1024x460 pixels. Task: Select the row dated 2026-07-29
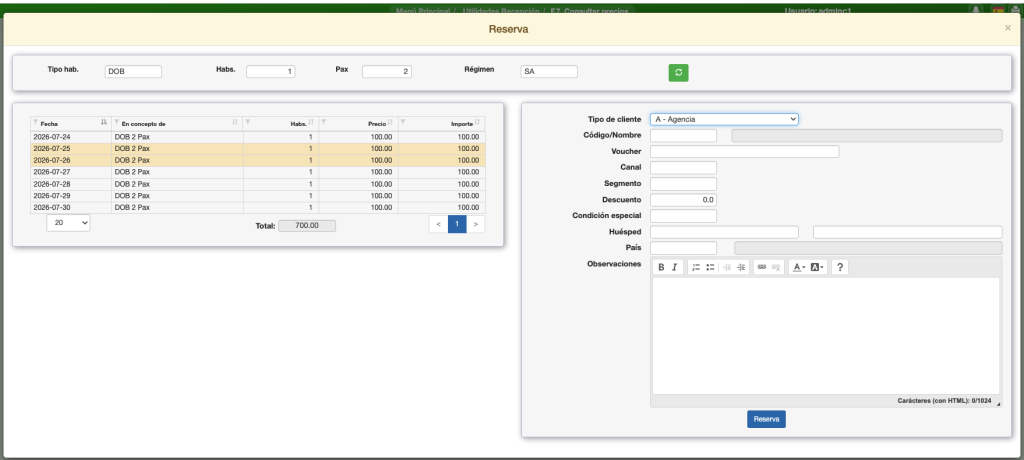pyautogui.click(x=258, y=196)
